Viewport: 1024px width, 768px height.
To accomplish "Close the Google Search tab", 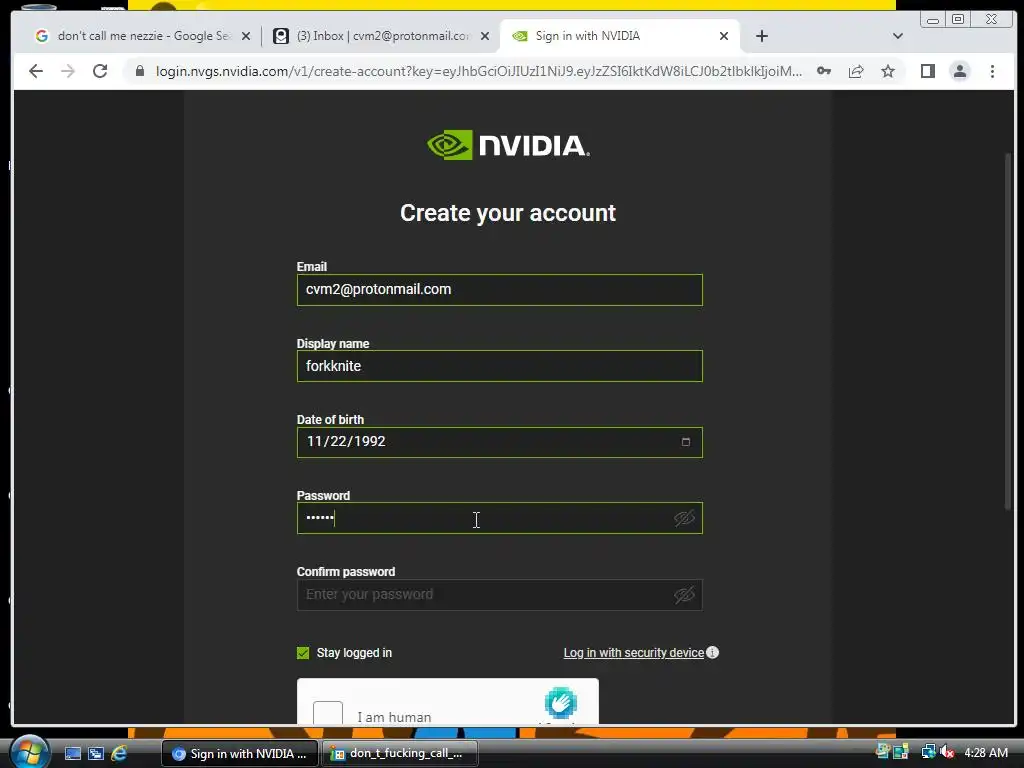I will click(246, 36).
